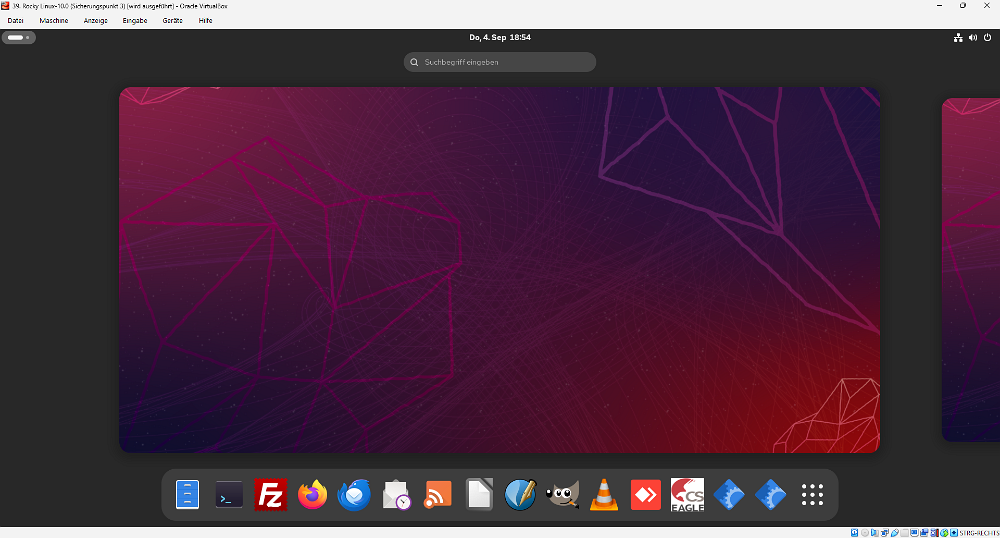1000x538 pixels.
Task: Open AnyDesk remote desktop app
Action: 646,495
